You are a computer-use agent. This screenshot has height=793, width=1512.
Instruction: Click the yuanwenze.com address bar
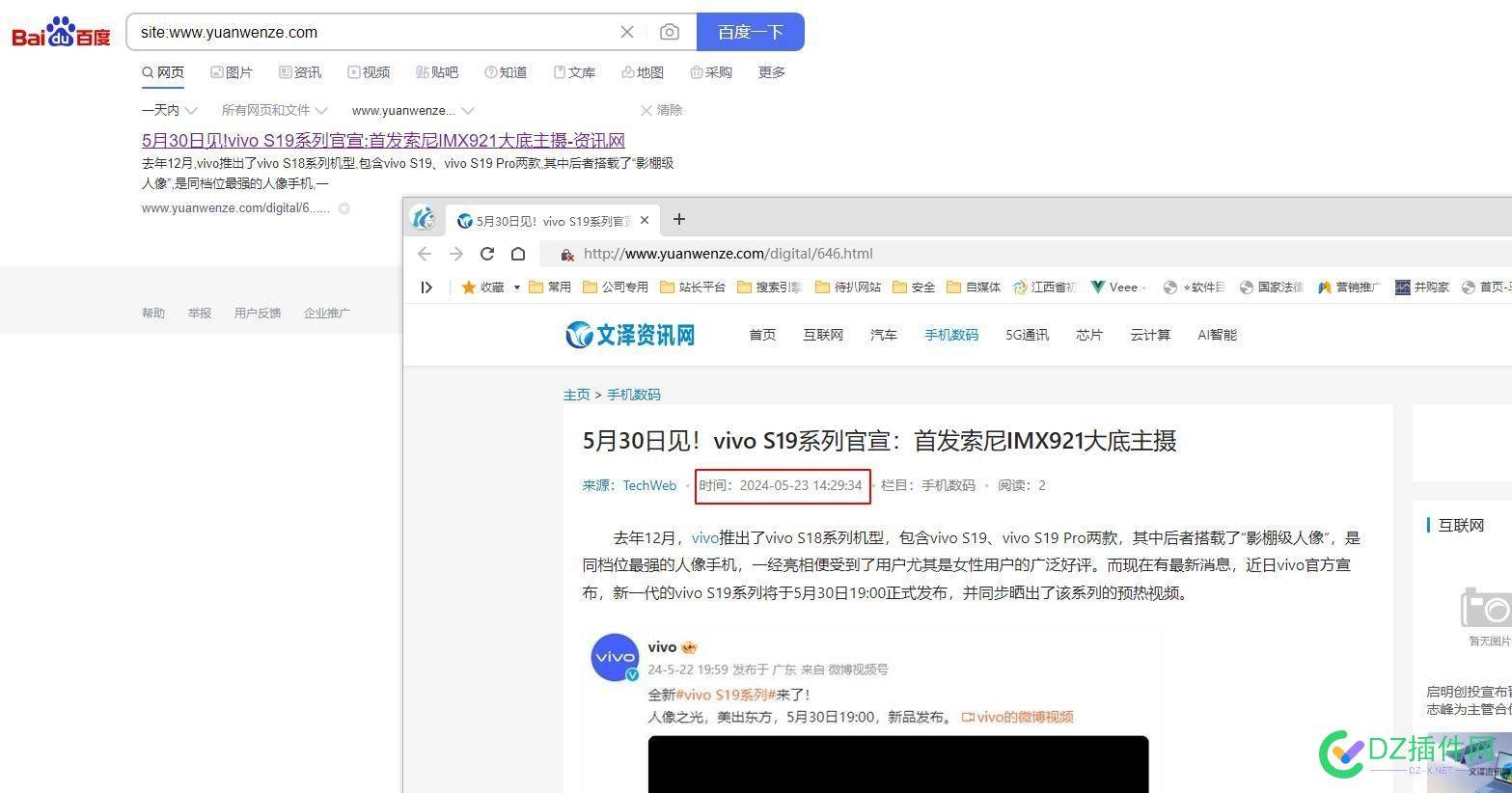point(1028,254)
